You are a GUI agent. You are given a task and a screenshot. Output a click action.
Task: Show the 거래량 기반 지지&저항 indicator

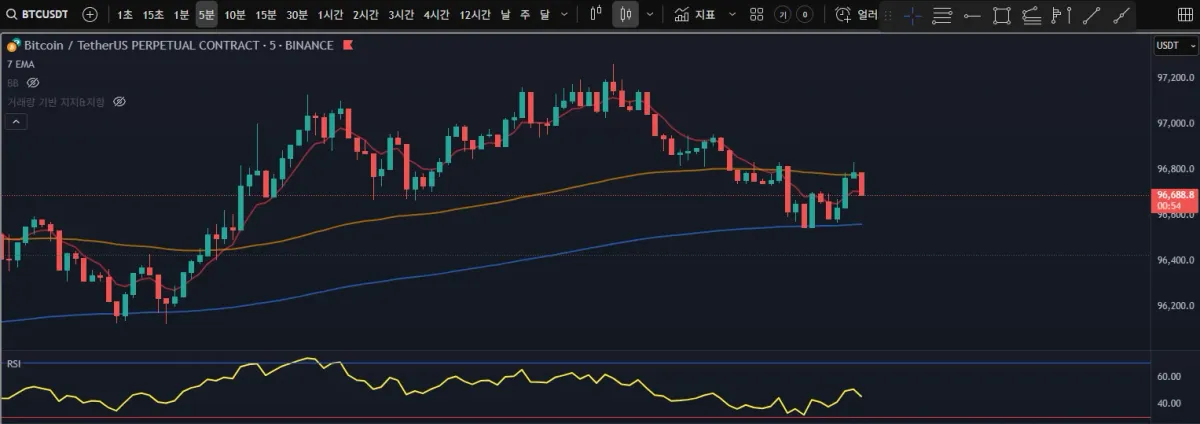click(x=119, y=101)
